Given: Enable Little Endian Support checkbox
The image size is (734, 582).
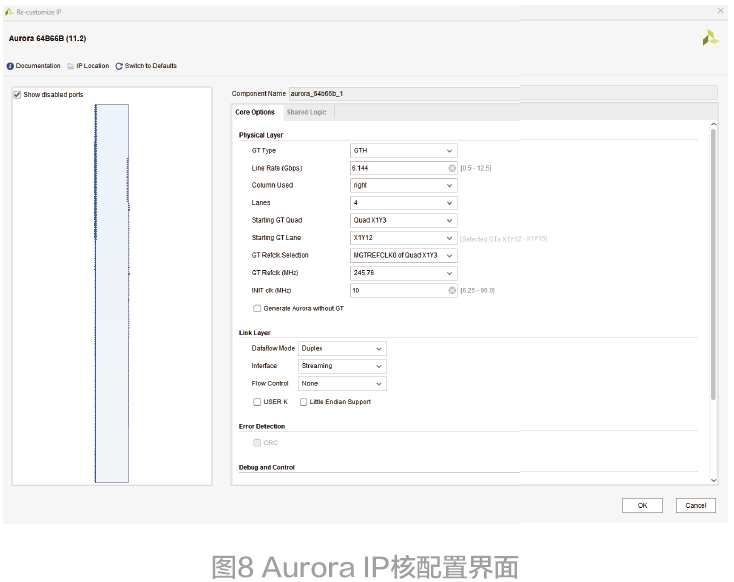Looking at the screenshot, I should tap(303, 402).
